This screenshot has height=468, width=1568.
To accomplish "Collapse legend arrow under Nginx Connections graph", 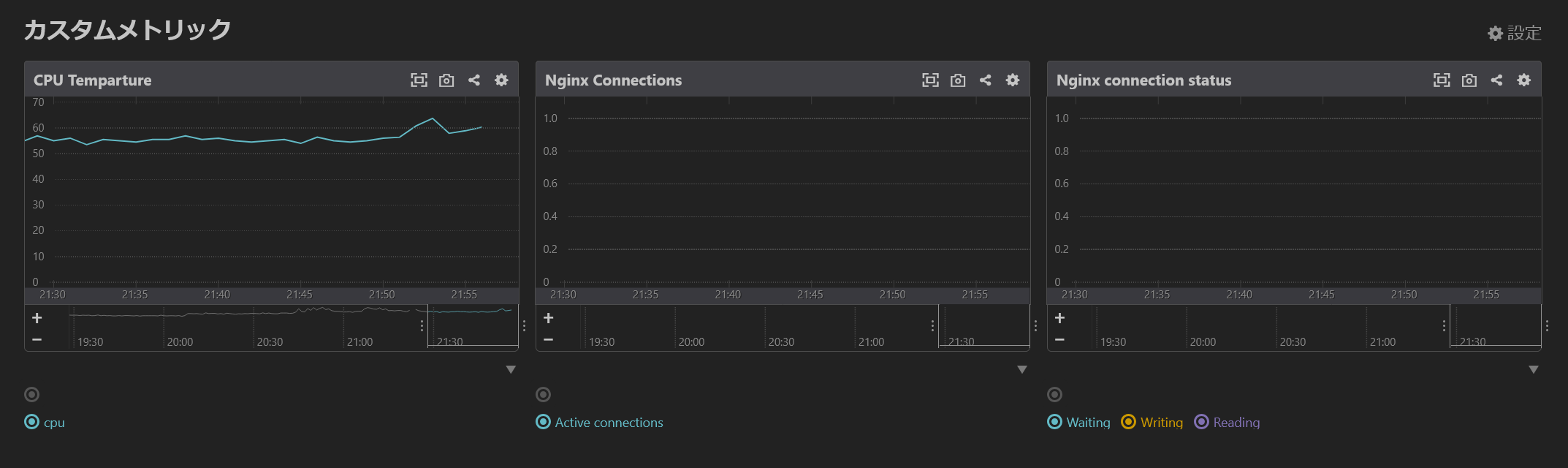I will pyautogui.click(x=1022, y=370).
